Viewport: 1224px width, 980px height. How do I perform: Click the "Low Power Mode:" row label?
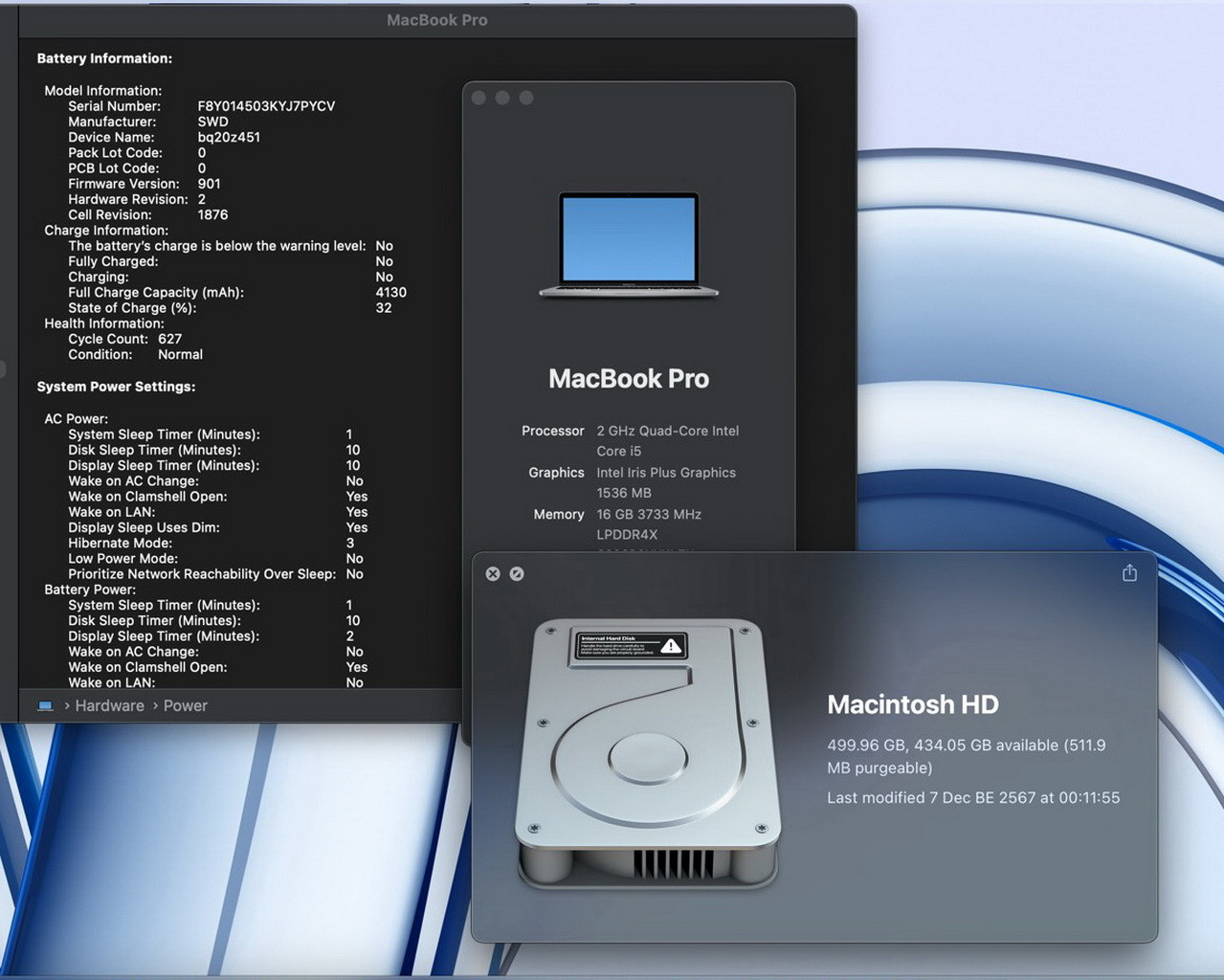[x=122, y=559]
